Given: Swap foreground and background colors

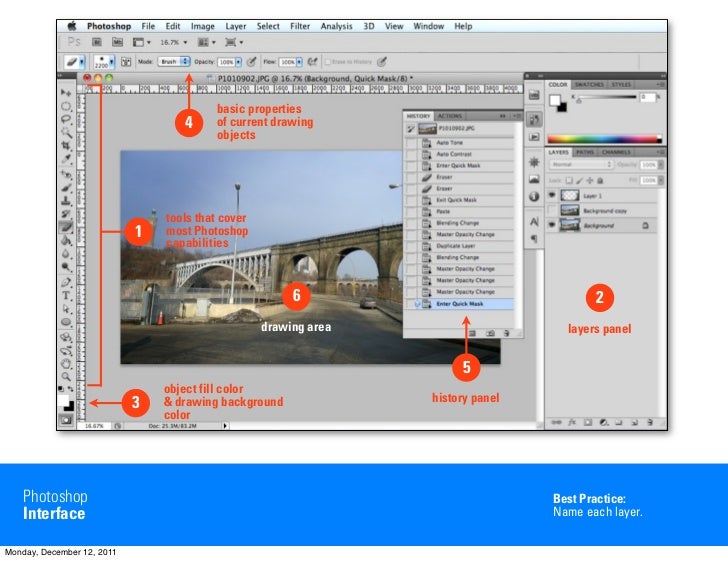Looking at the screenshot, I should point(71,389).
